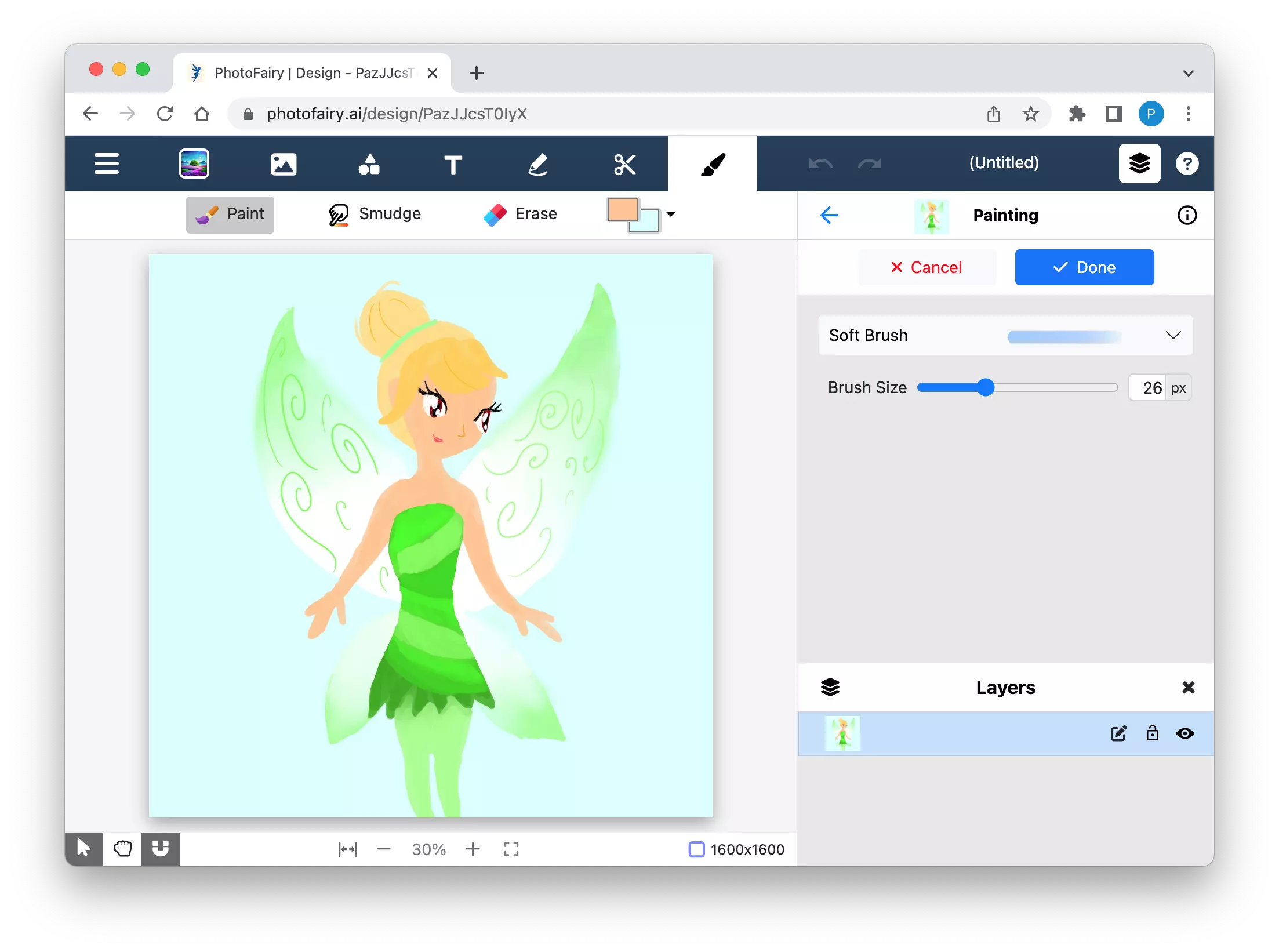Fit canvas width icon
The image size is (1279, 952).
[348, 849]
